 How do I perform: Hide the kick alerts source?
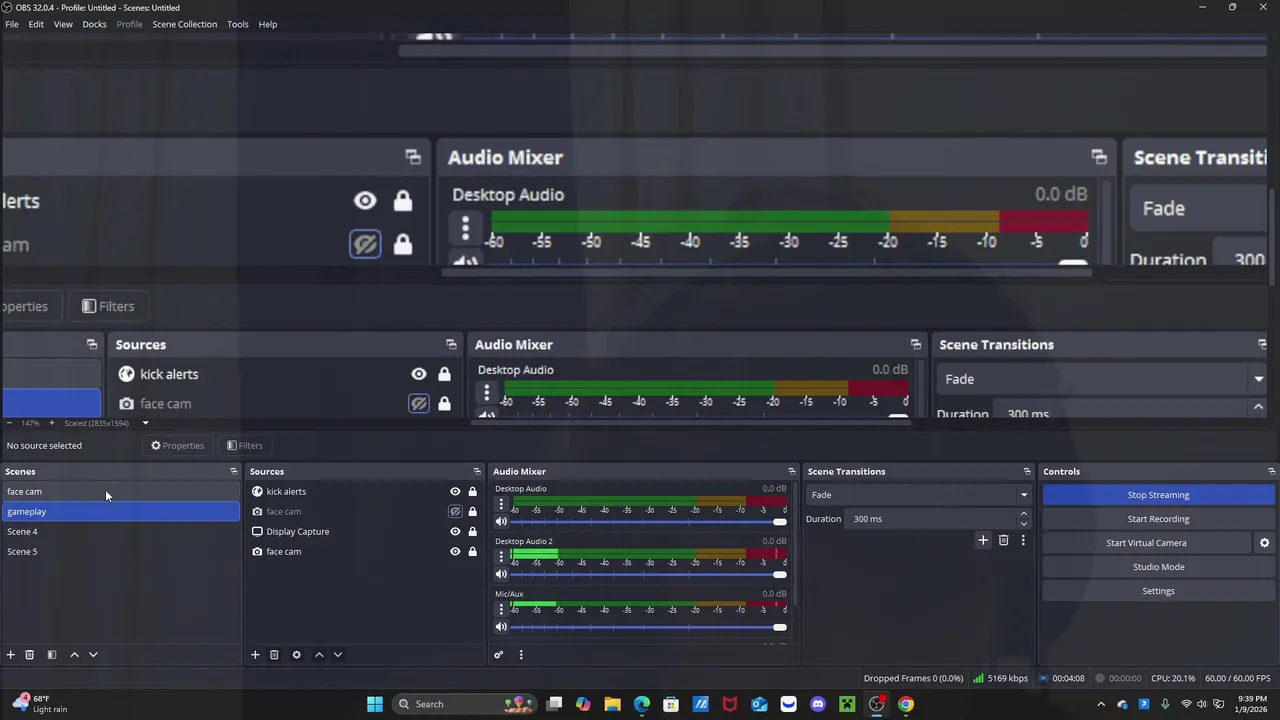455,492
